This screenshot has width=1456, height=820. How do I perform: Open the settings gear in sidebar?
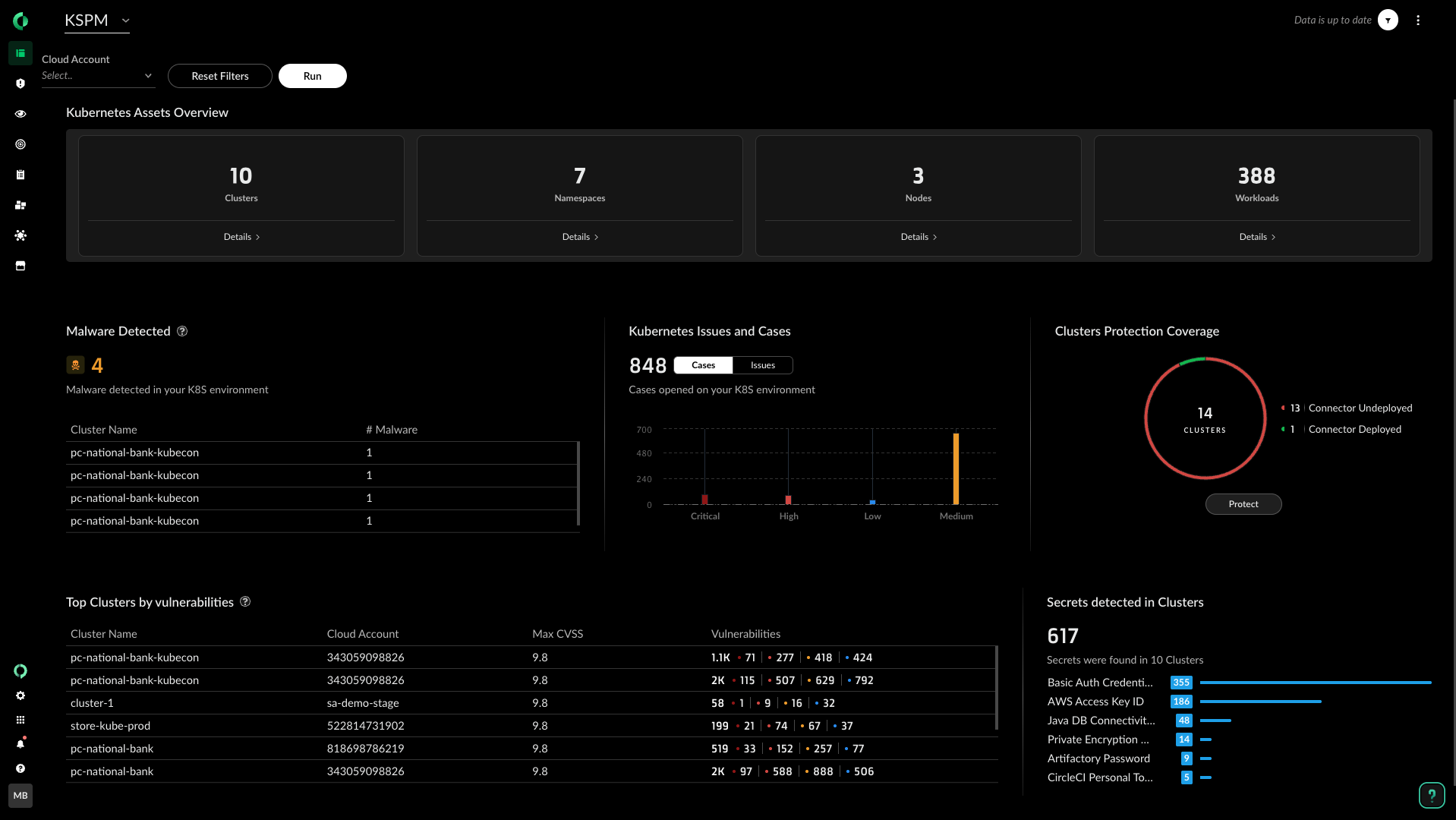(x=20, y=695)
